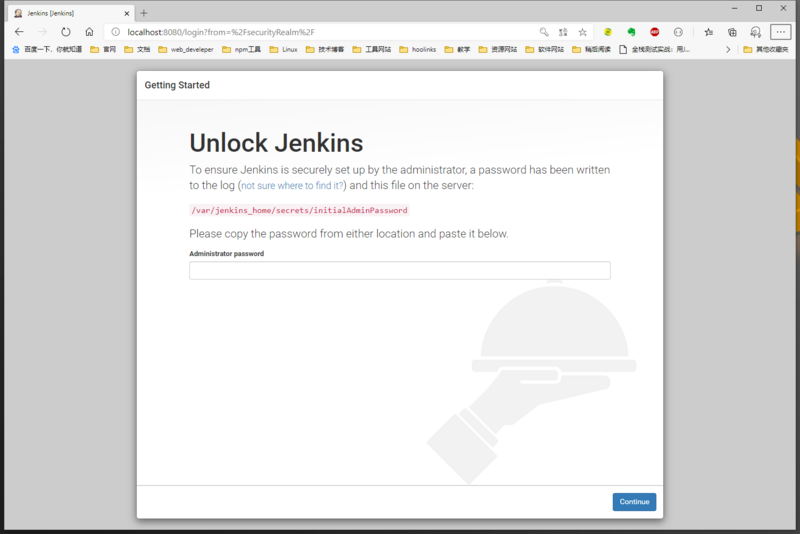This screenshot has height=534, width=800.
Task: Add this page to favorites star
Action: click(583, 32)
